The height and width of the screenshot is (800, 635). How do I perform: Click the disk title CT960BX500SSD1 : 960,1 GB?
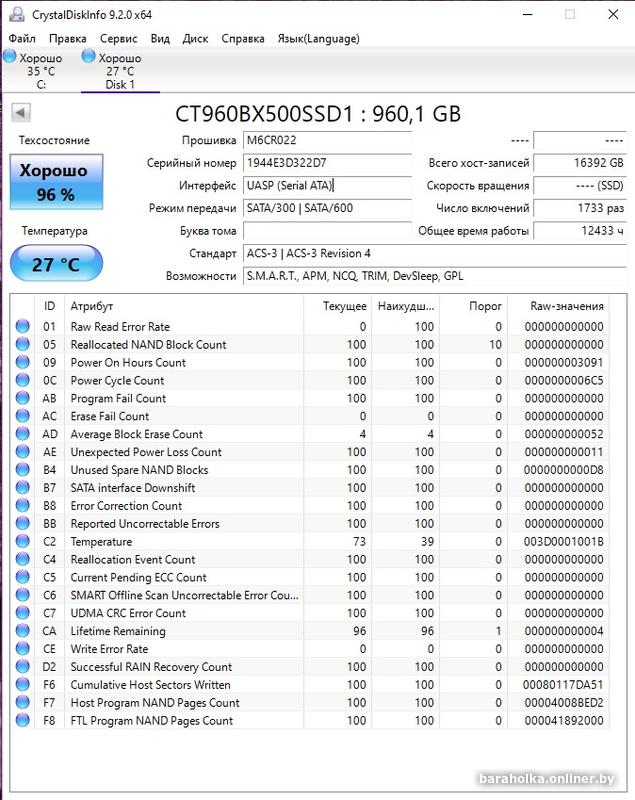pyautogui.click(x=318, y=113)
